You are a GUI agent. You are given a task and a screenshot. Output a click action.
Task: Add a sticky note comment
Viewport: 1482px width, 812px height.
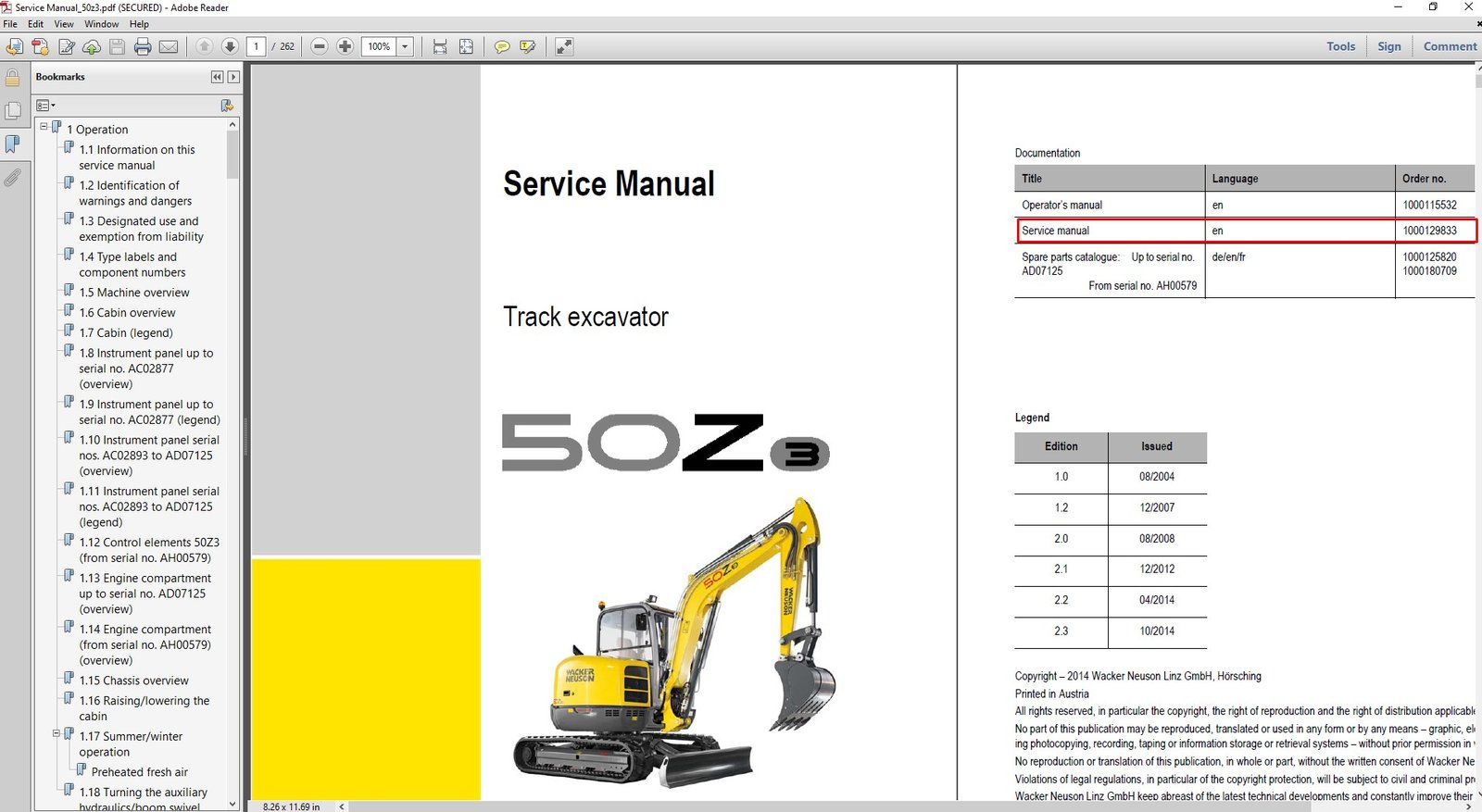pyautogui.click(x=501, y=46)
